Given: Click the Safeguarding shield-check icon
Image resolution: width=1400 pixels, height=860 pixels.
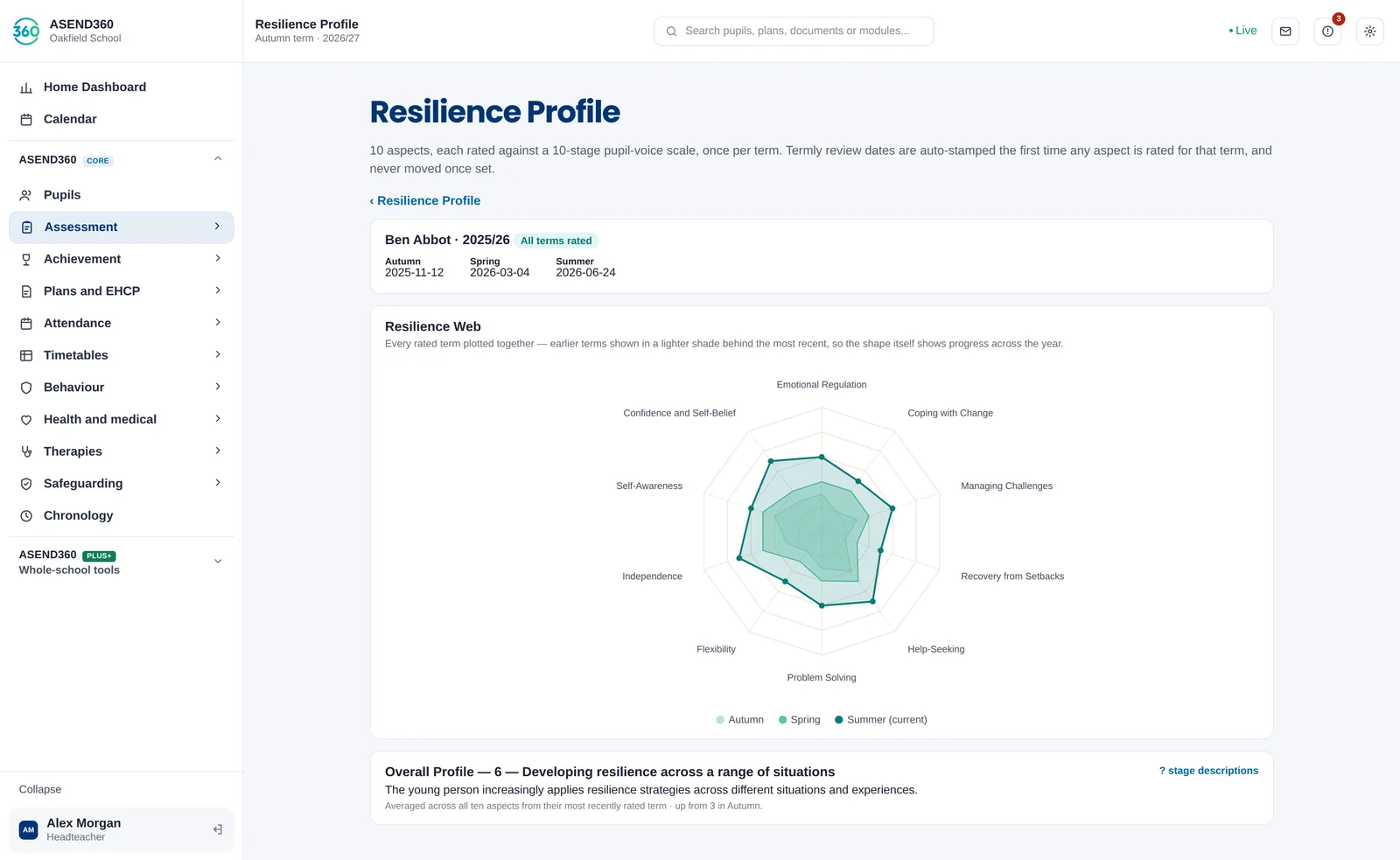Looking at the screenshot, I should [x=26, y=484].
